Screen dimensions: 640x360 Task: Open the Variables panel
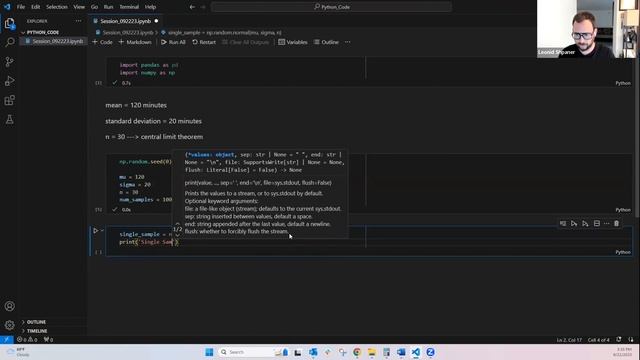click(x=293, y=42)
